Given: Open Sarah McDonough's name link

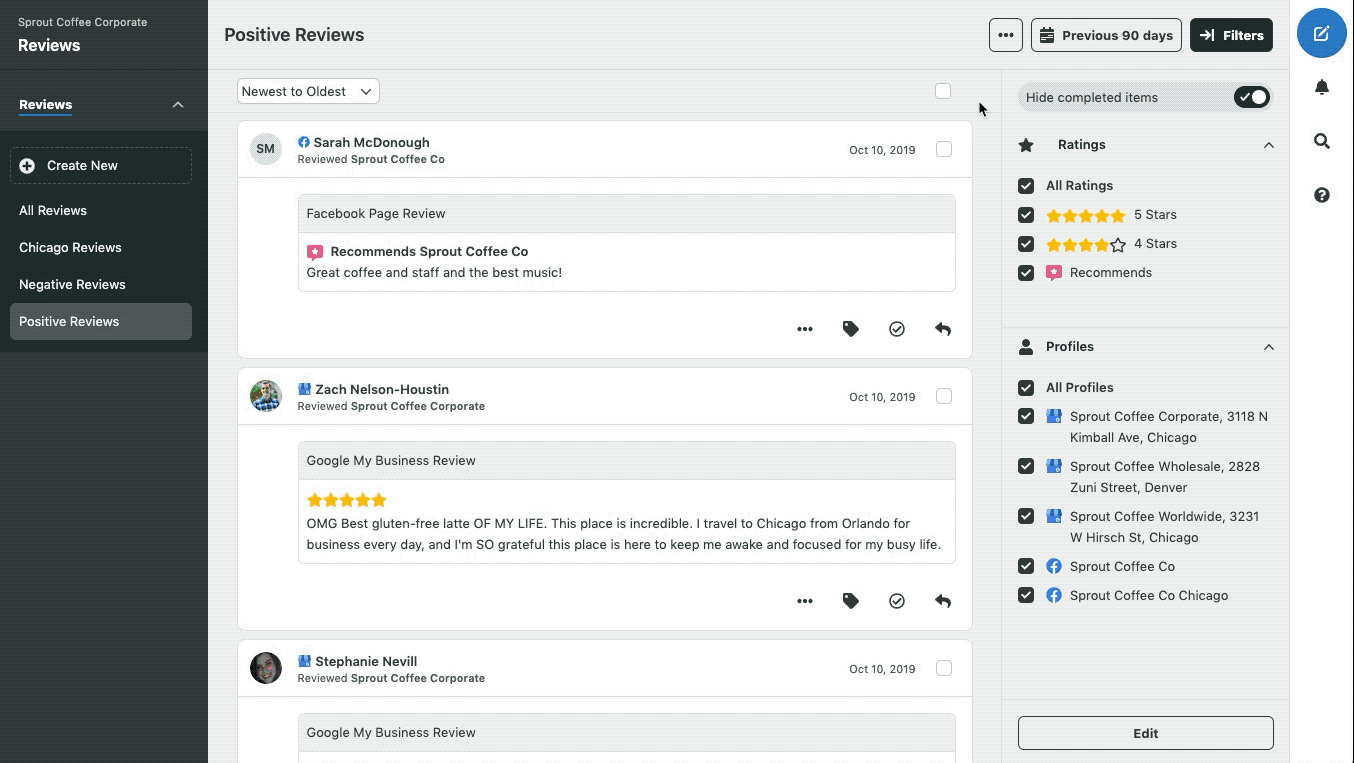Looking at the screenshot, I should (x=371, y=142).
